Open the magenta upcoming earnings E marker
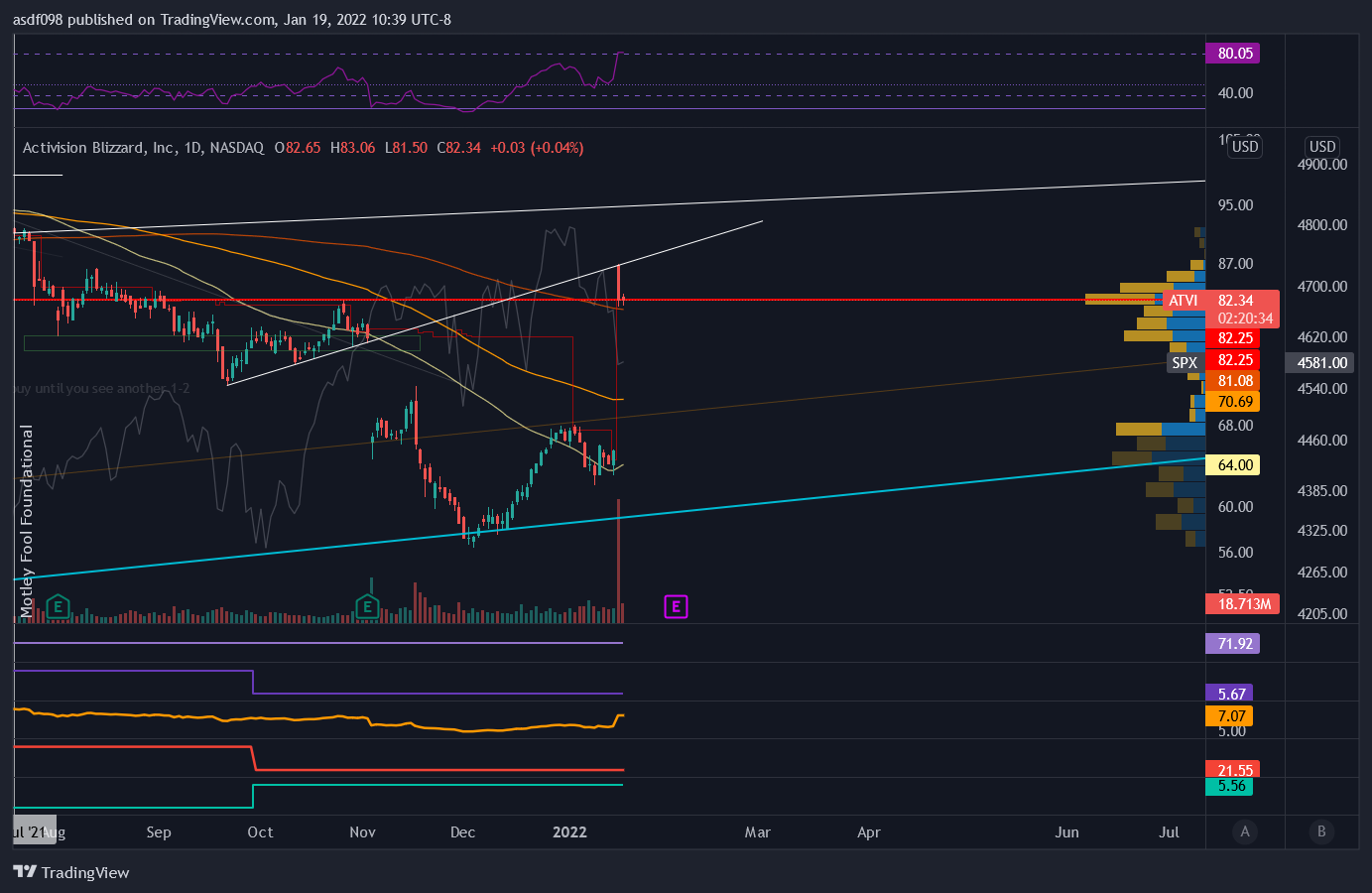1372x893 pixels. click(676, 606)
